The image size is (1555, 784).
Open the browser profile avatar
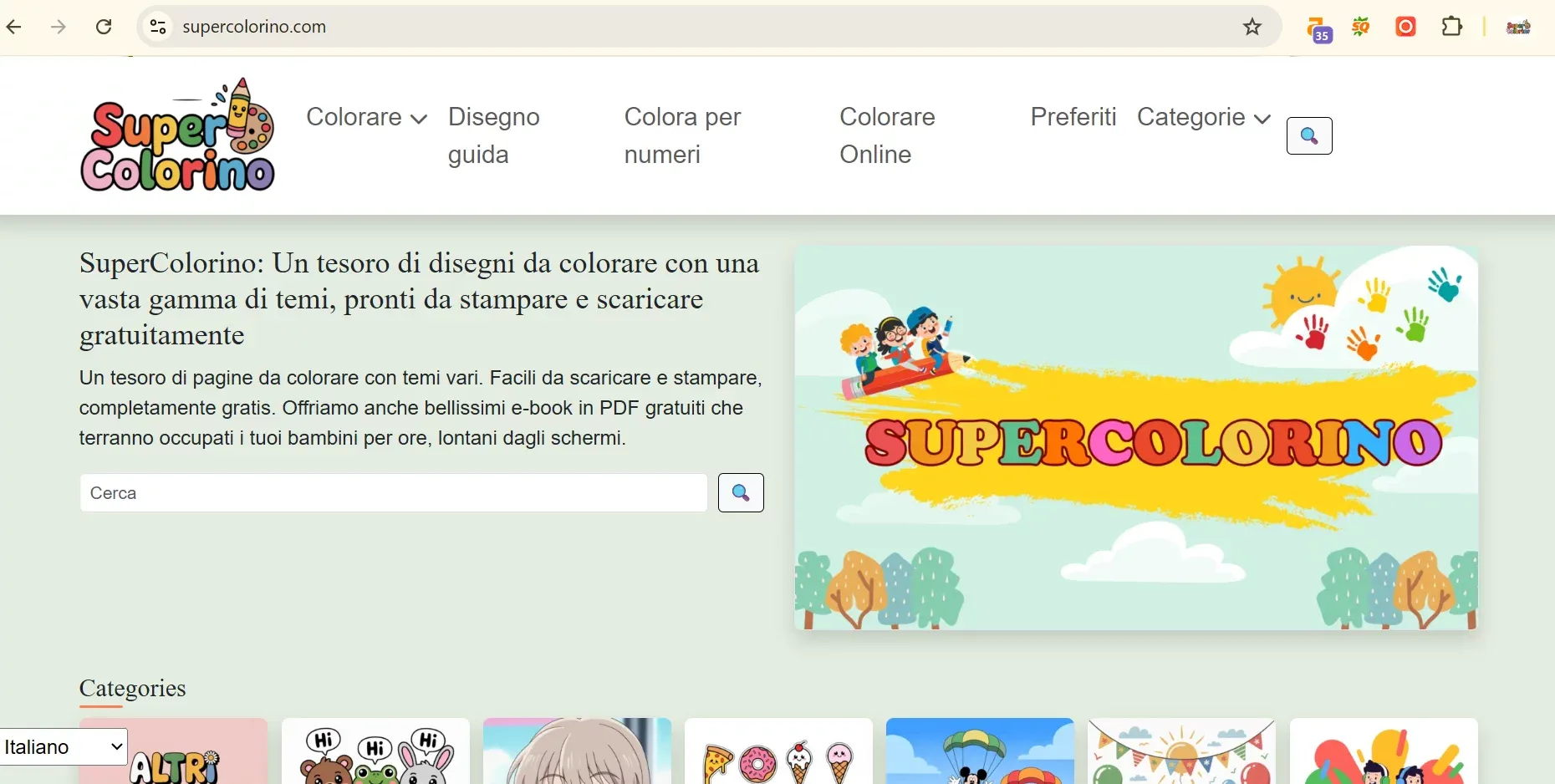[x=1518, y=27]
